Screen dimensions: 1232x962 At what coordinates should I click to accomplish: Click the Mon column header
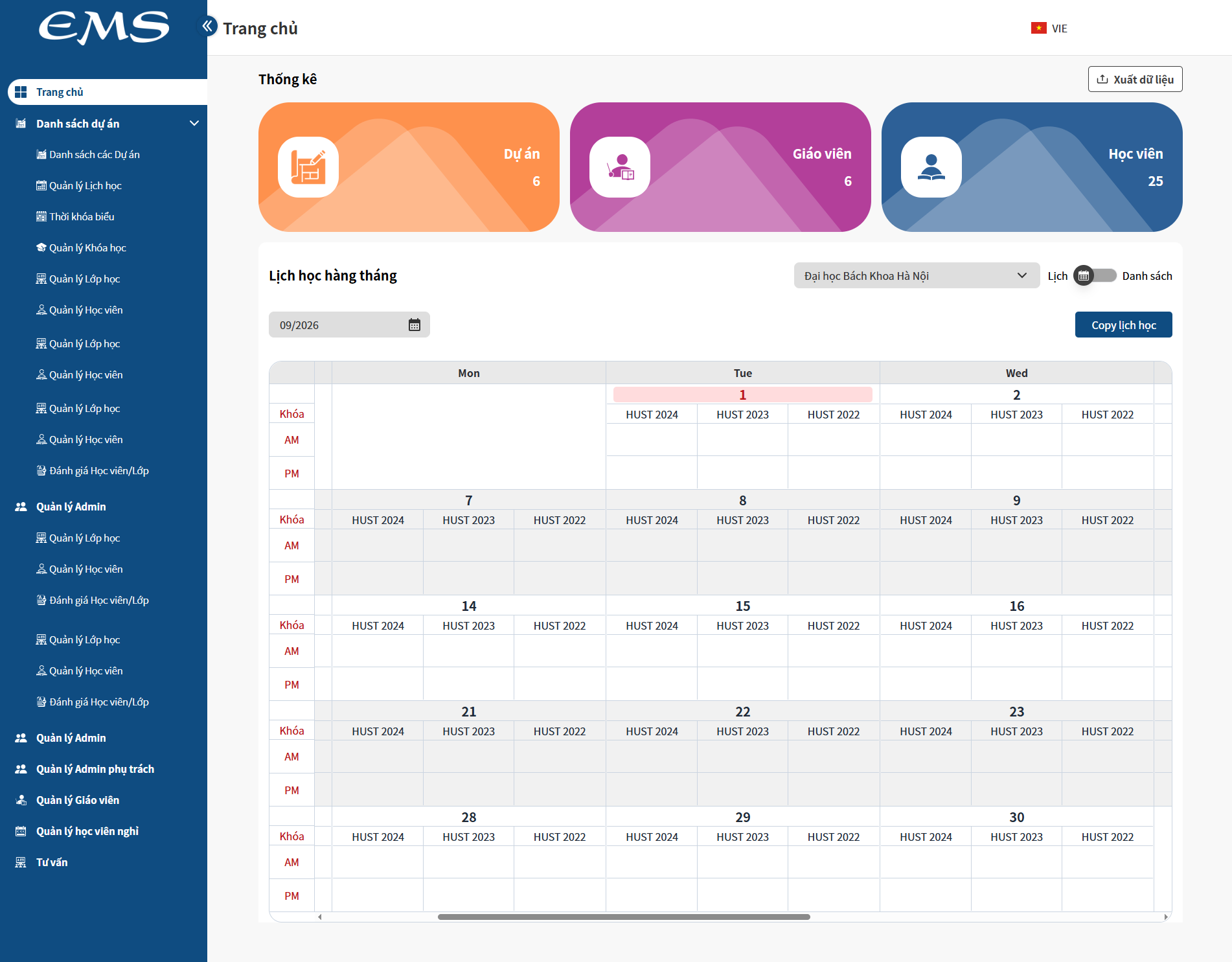coord(469,373)
